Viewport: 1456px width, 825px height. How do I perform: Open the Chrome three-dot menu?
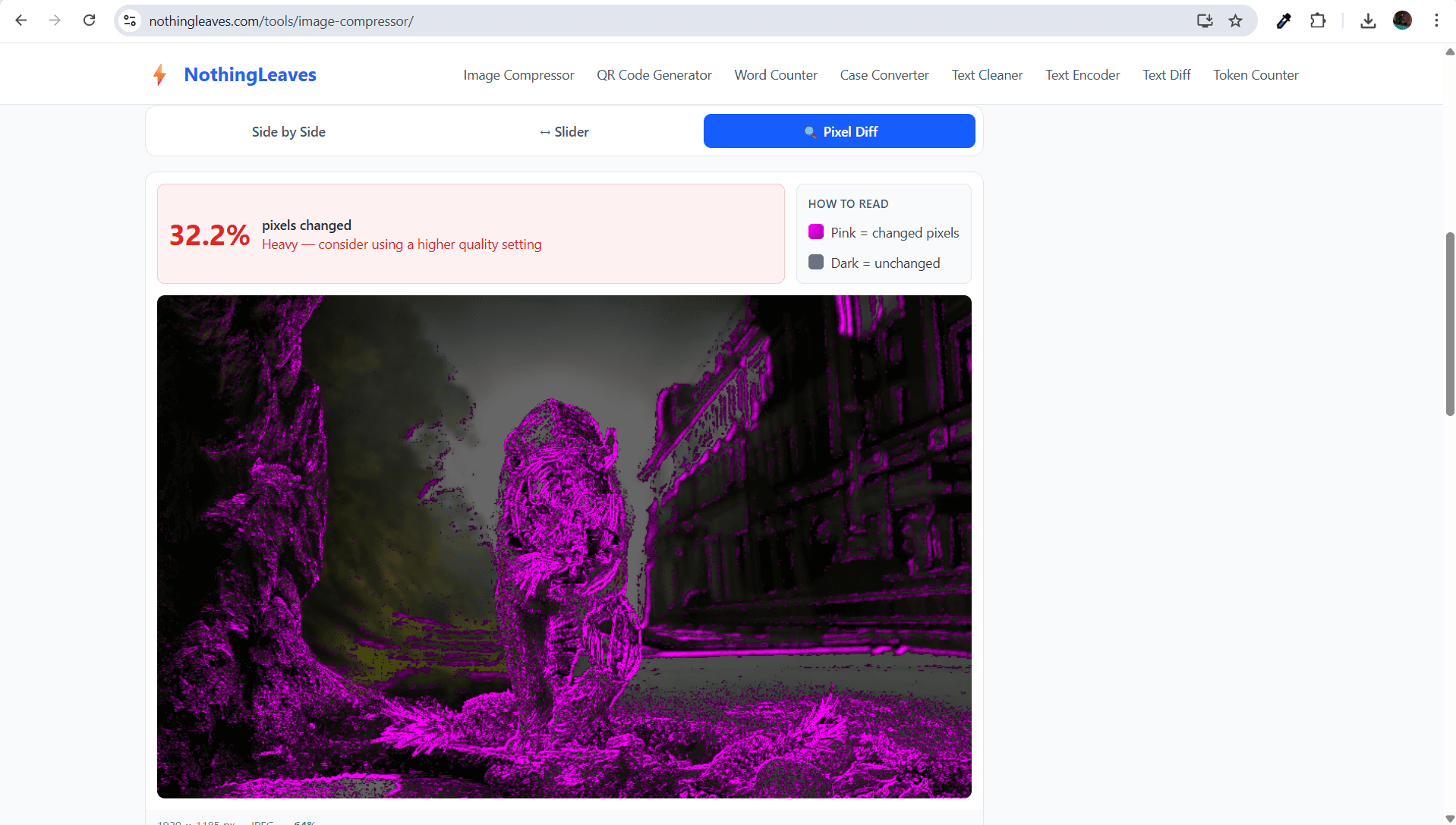(x=1436, y=20)
